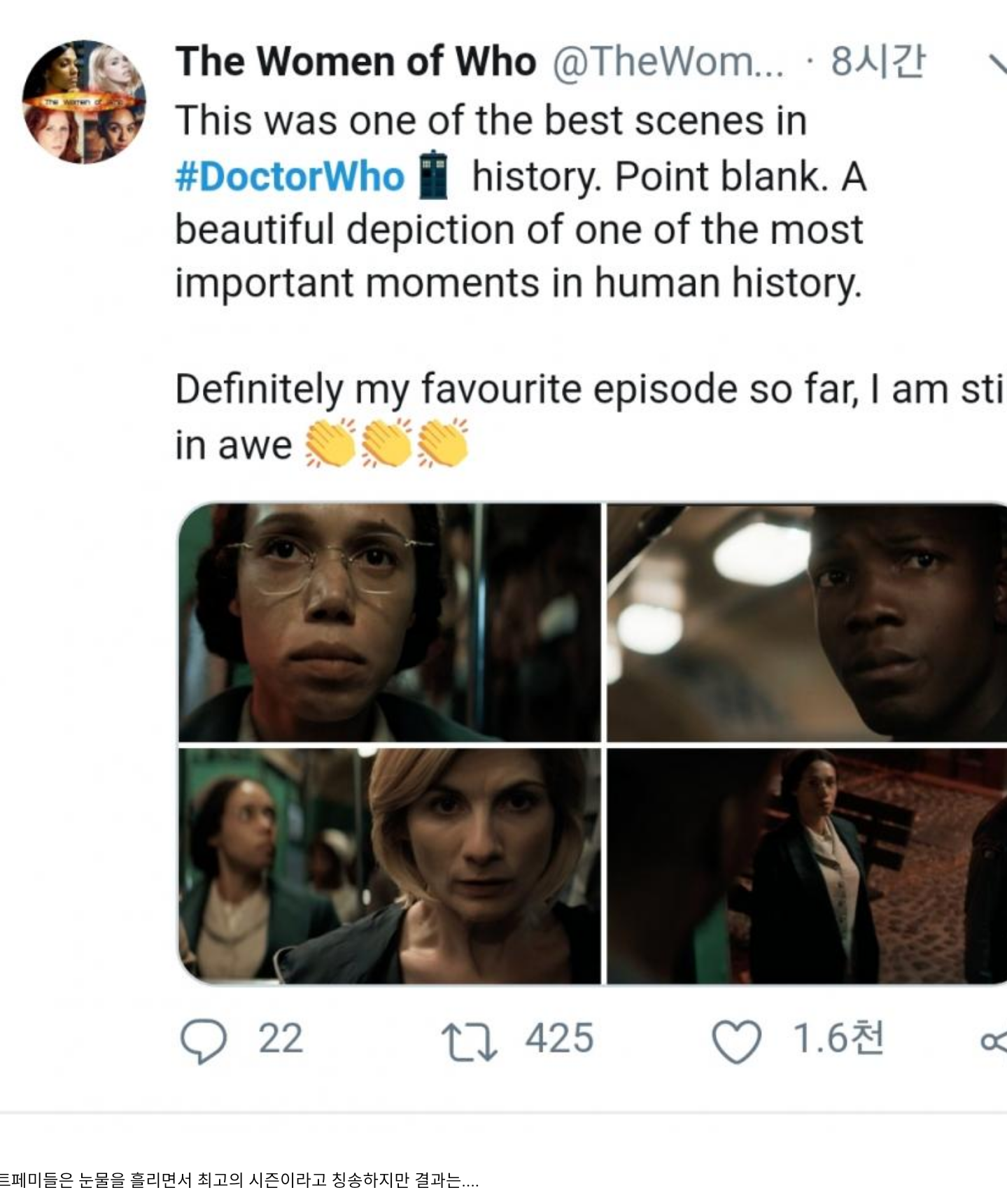This screenshot has width=1007, height=1204.
Task: Click the display name The Women of Who
Action: point(355,62)
